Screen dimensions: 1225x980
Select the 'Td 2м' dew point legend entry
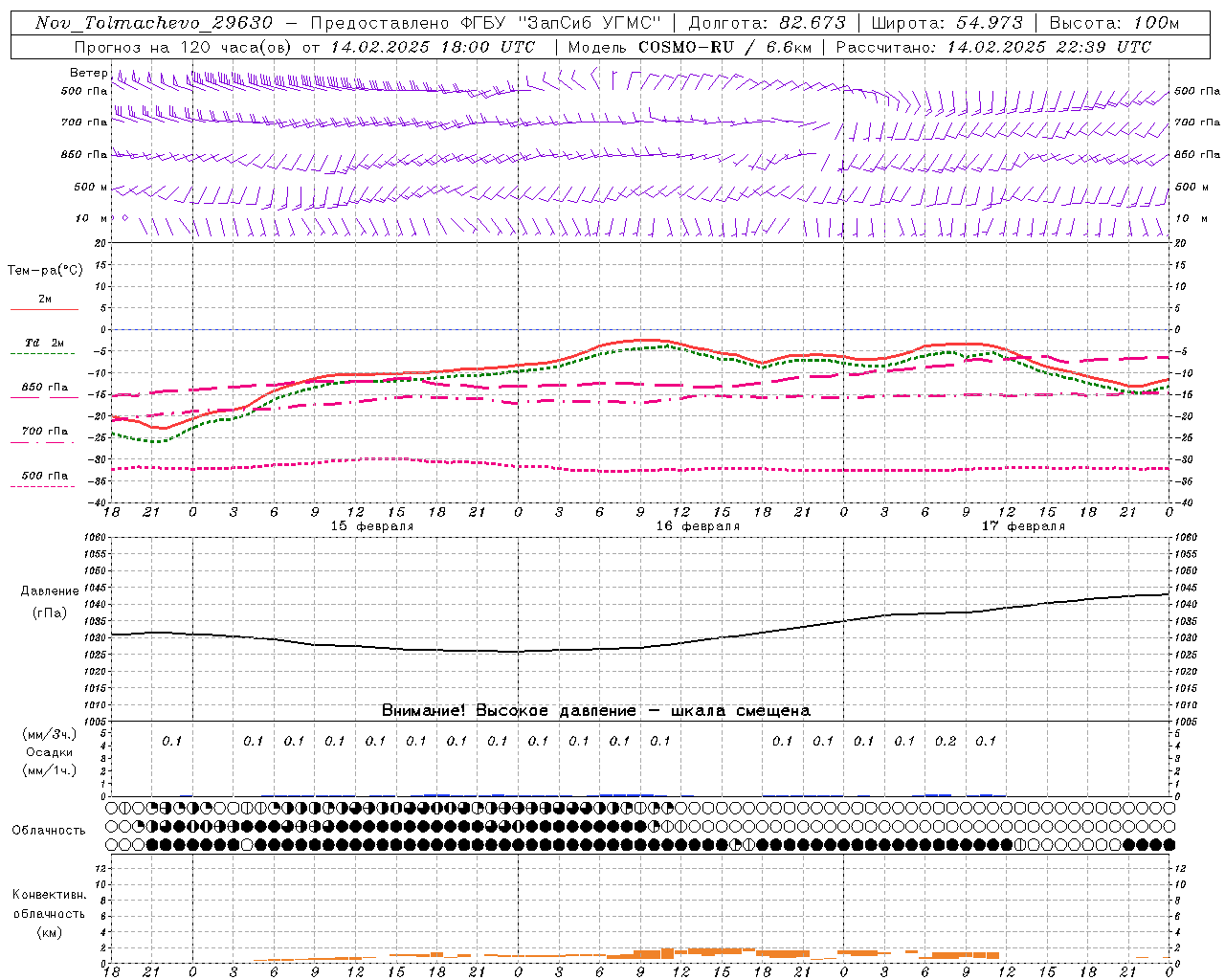click(45, 343)
